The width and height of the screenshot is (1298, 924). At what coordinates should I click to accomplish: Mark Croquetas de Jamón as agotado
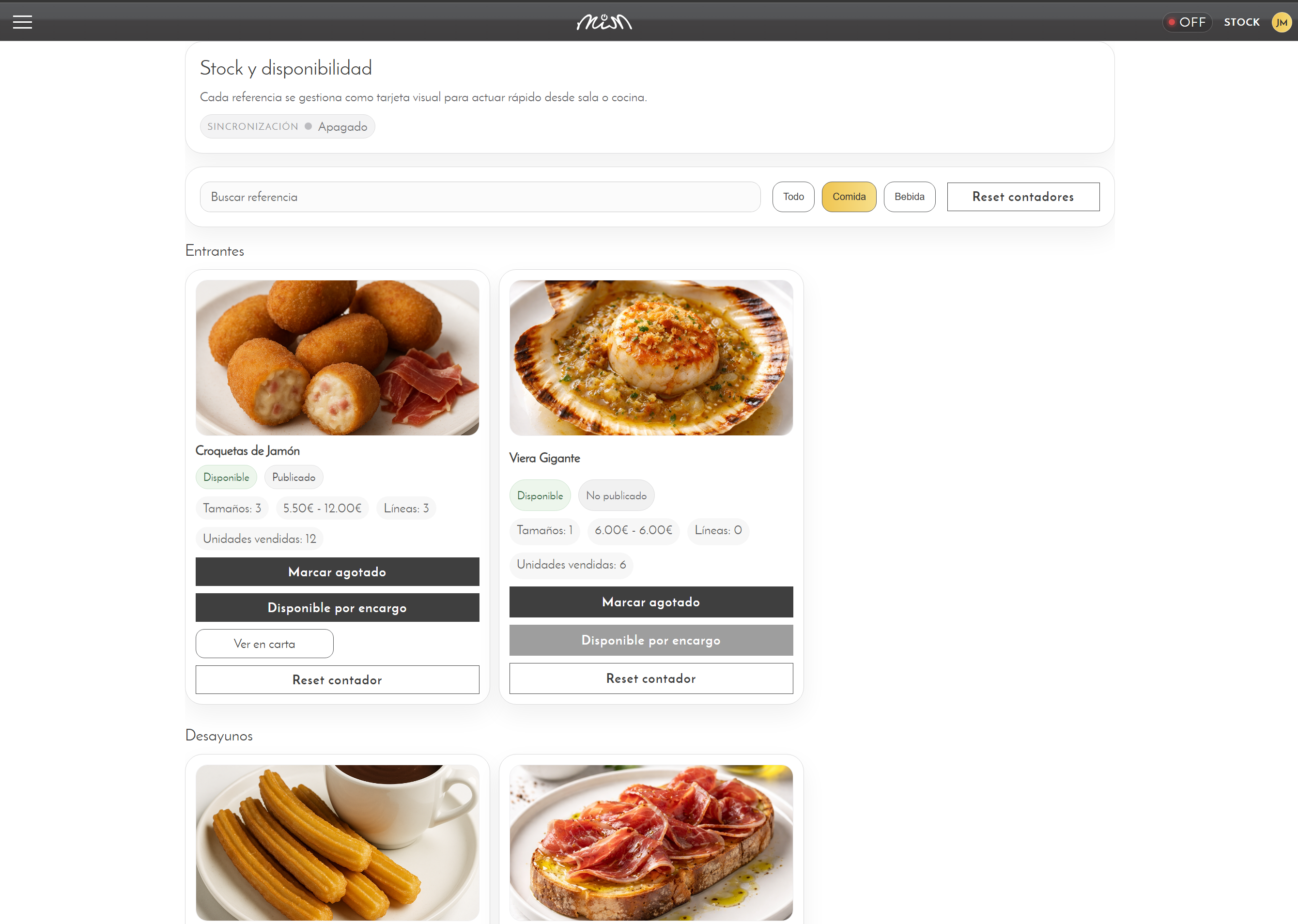click(338, 572)
